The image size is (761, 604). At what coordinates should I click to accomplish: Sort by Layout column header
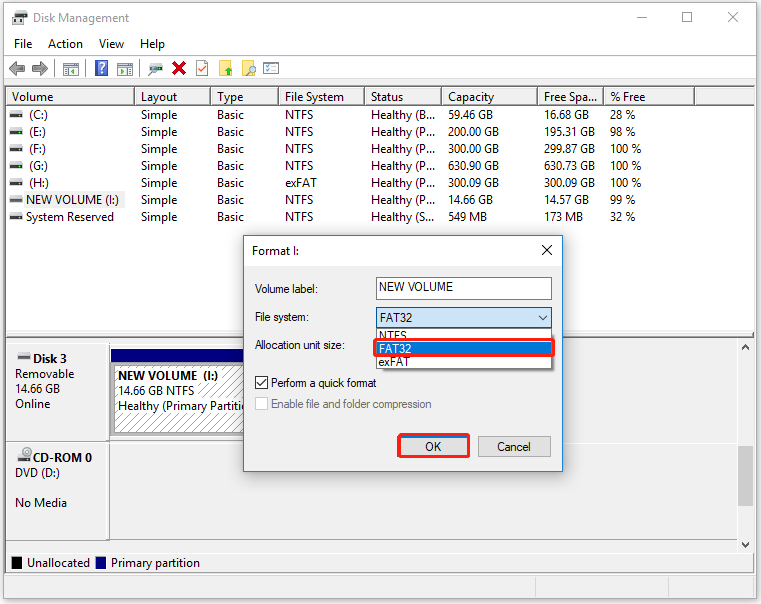pyautogui.click(x=172, y=97)
